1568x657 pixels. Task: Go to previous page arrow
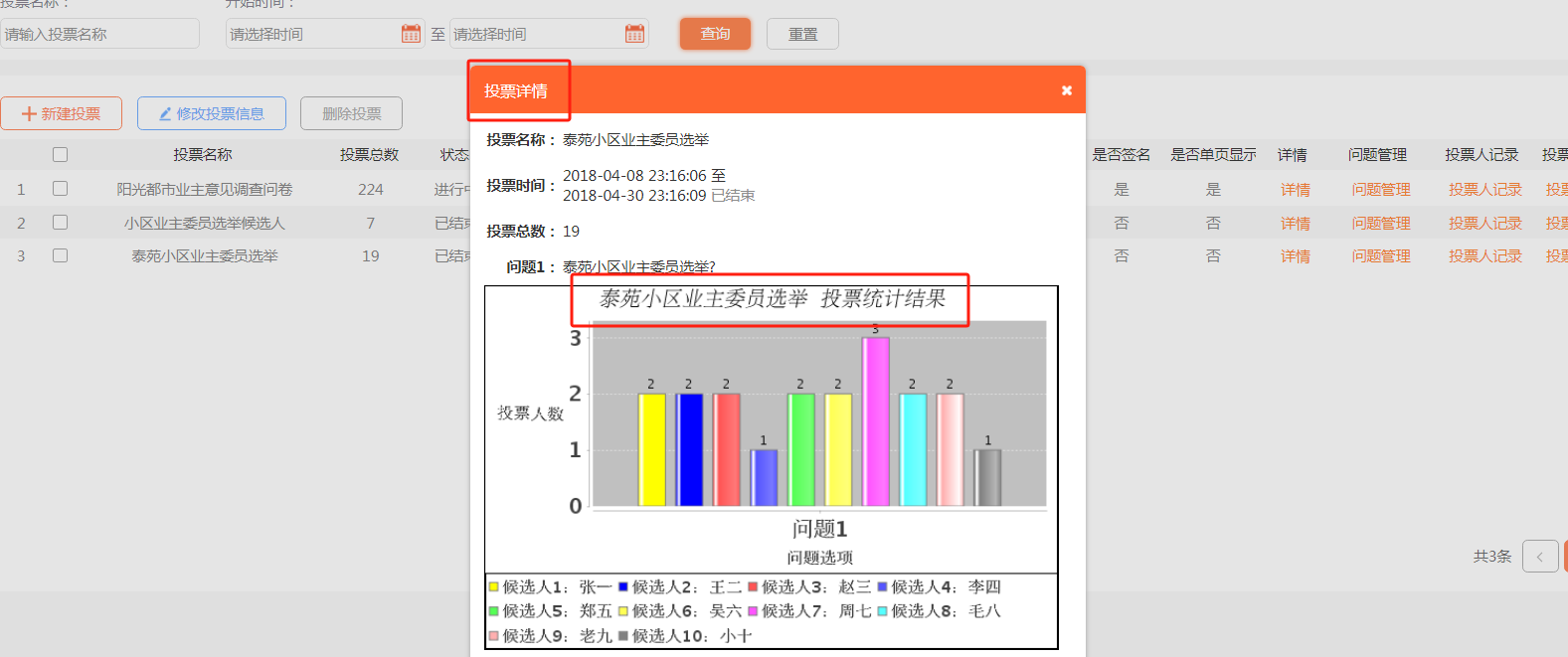[x=1539, y=557]
